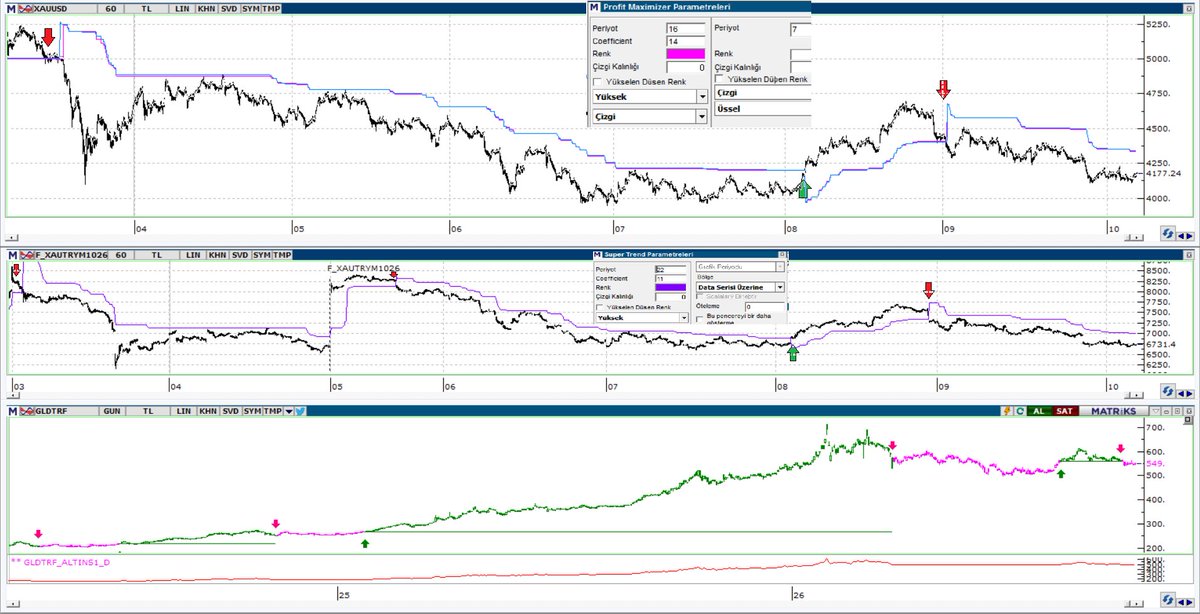Close the Super Trend Parametreleri dialog
This screenshot has height=614, width=1200.
pyautogui.click(x=782, y=254)
